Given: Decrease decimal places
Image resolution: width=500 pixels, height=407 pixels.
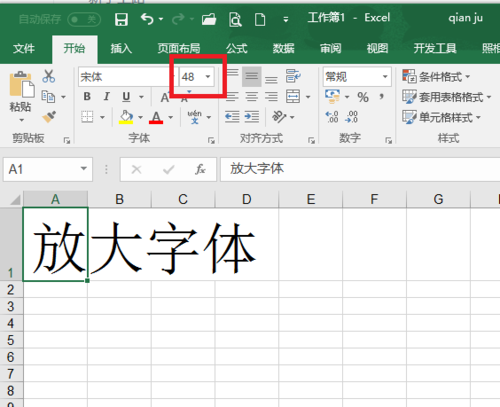Looking at the screenshot, I should [352, 117].
